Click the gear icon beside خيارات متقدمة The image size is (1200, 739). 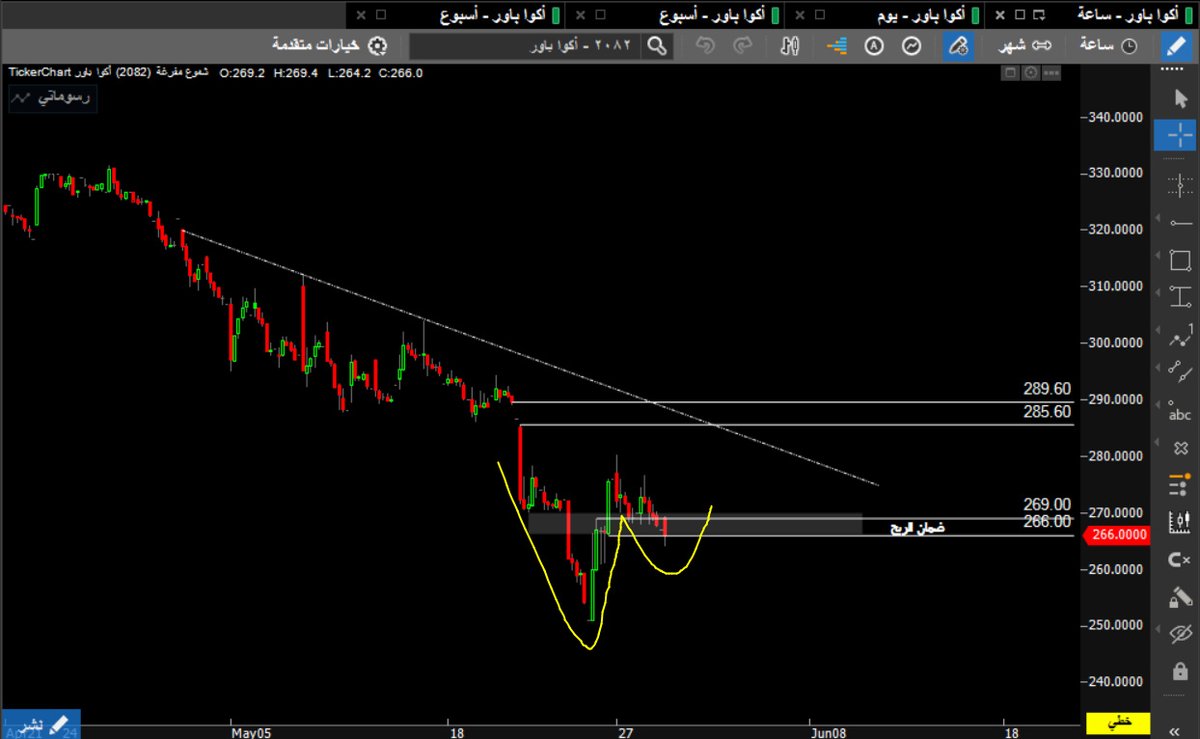[377, 46]
